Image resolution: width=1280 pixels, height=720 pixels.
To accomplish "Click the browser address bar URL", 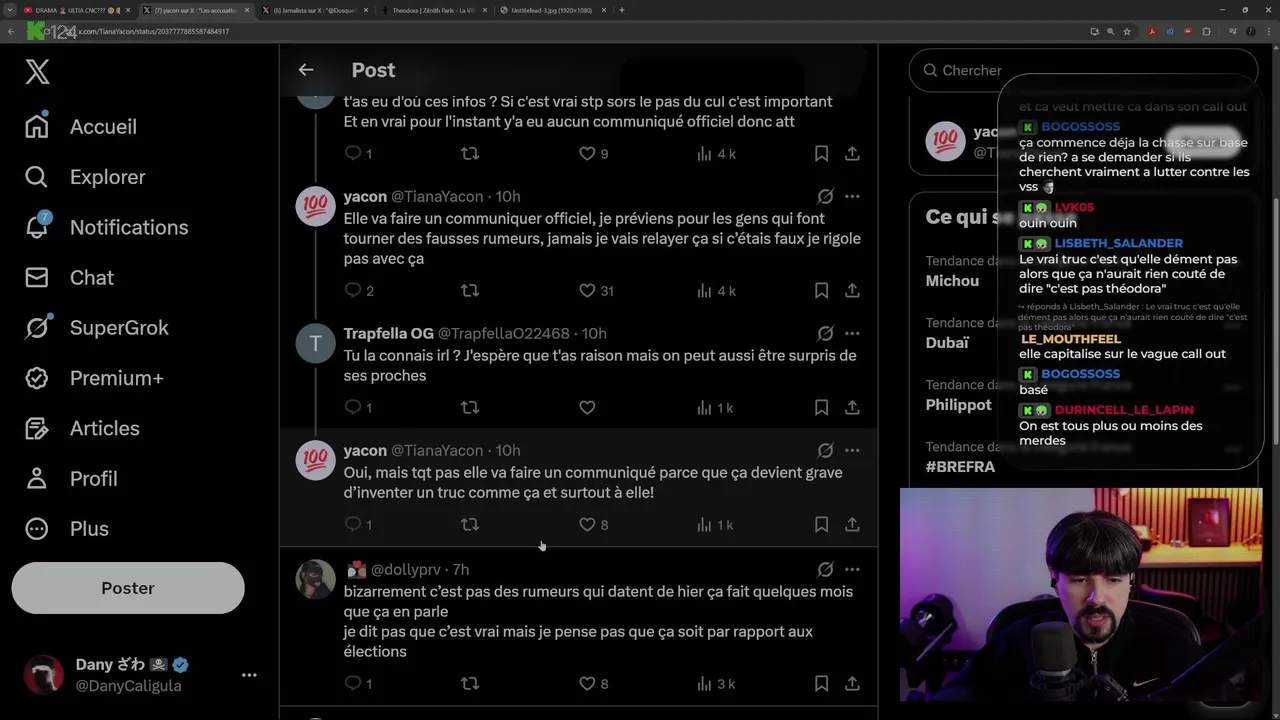I will 155,31.
